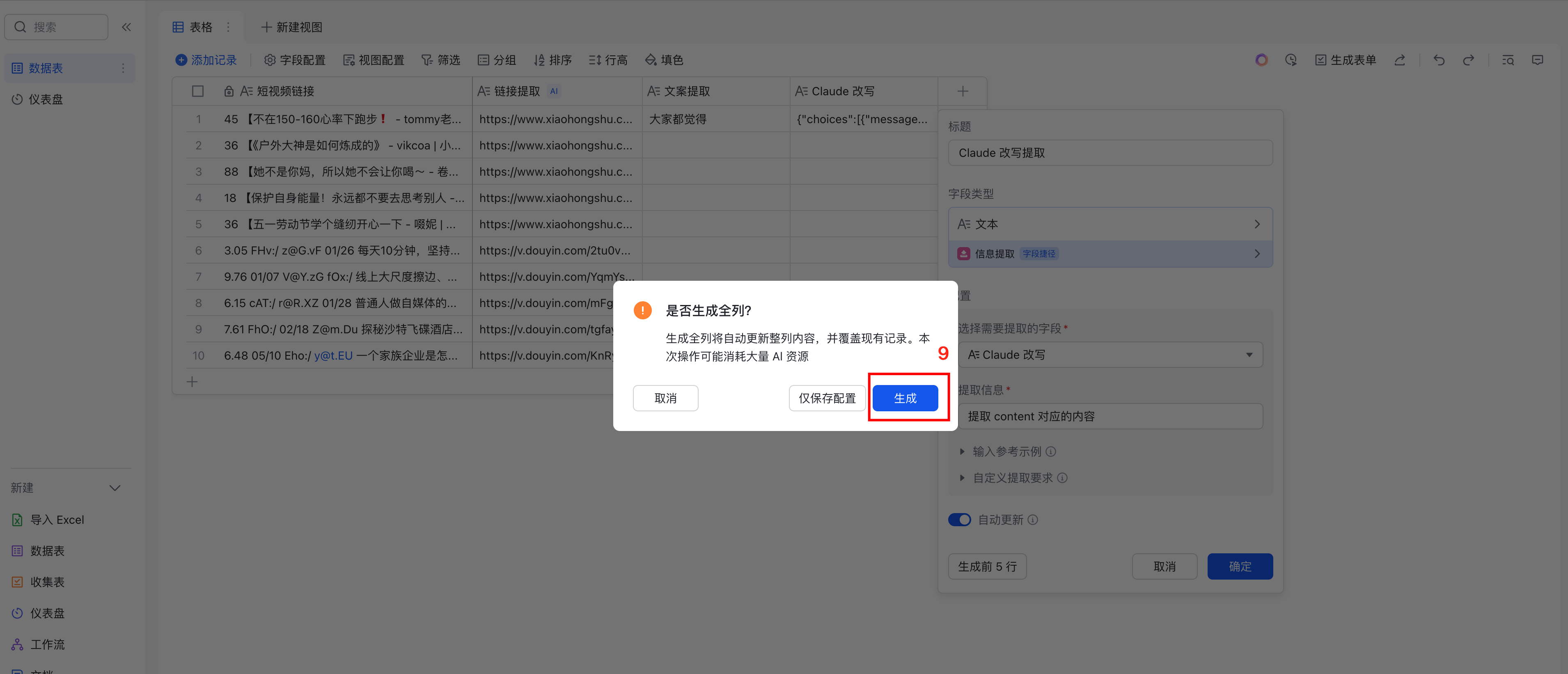Screen dimensions: 1568x674
Task: Click row 1 短视频链接 cell starting with 45
Action: click(x=344, y=119)
